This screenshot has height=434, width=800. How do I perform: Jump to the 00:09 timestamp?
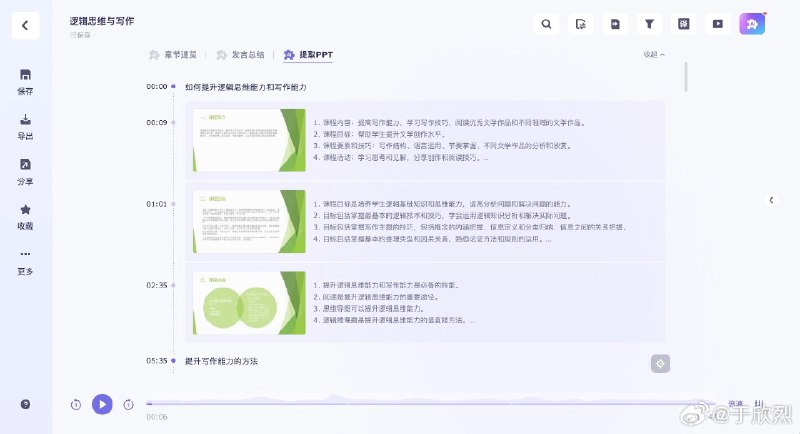click(157, 122)
